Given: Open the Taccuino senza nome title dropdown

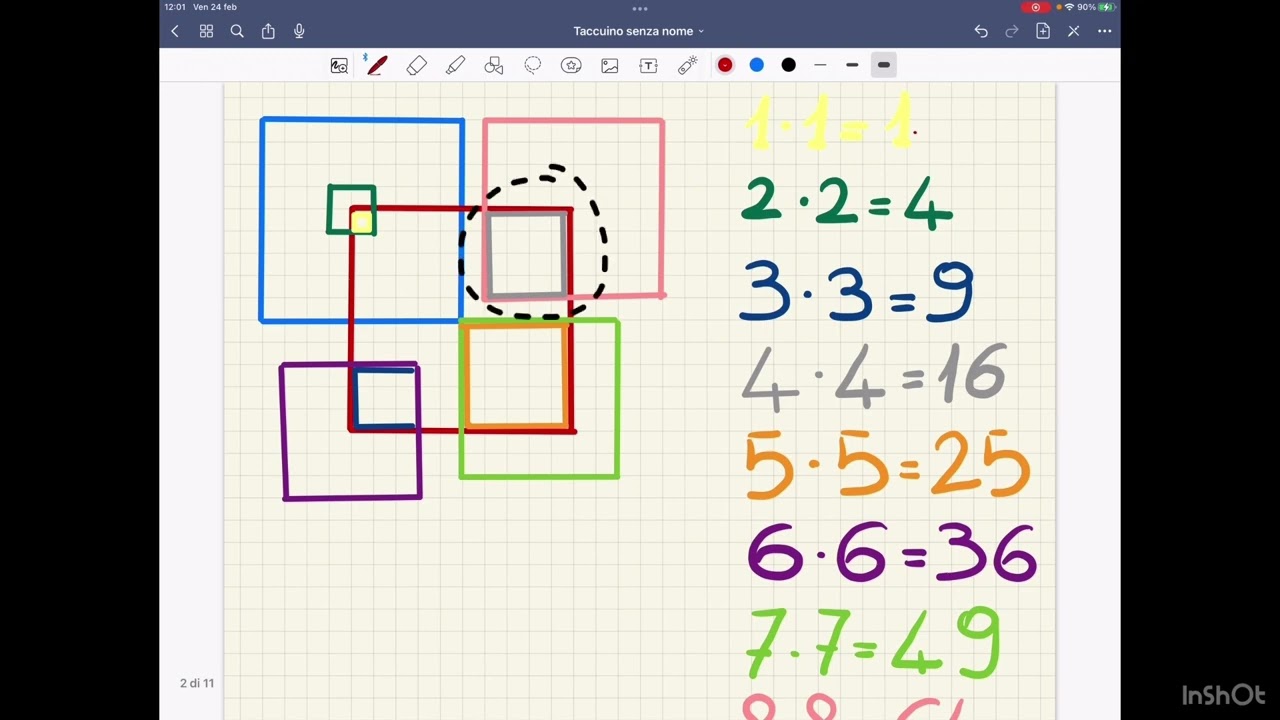Looking at the screenshot, I should [639, 31].
